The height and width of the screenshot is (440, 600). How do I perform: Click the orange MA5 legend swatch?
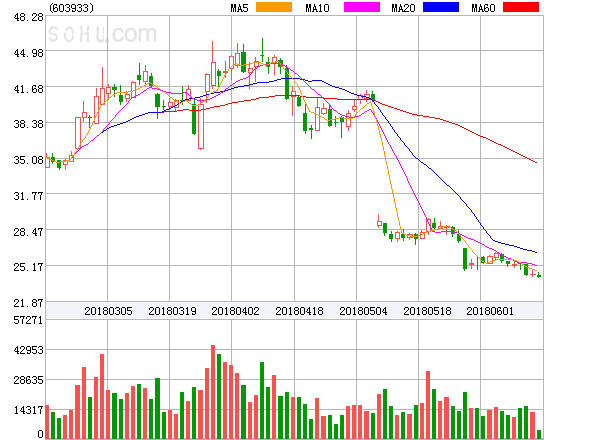[274, 7]
